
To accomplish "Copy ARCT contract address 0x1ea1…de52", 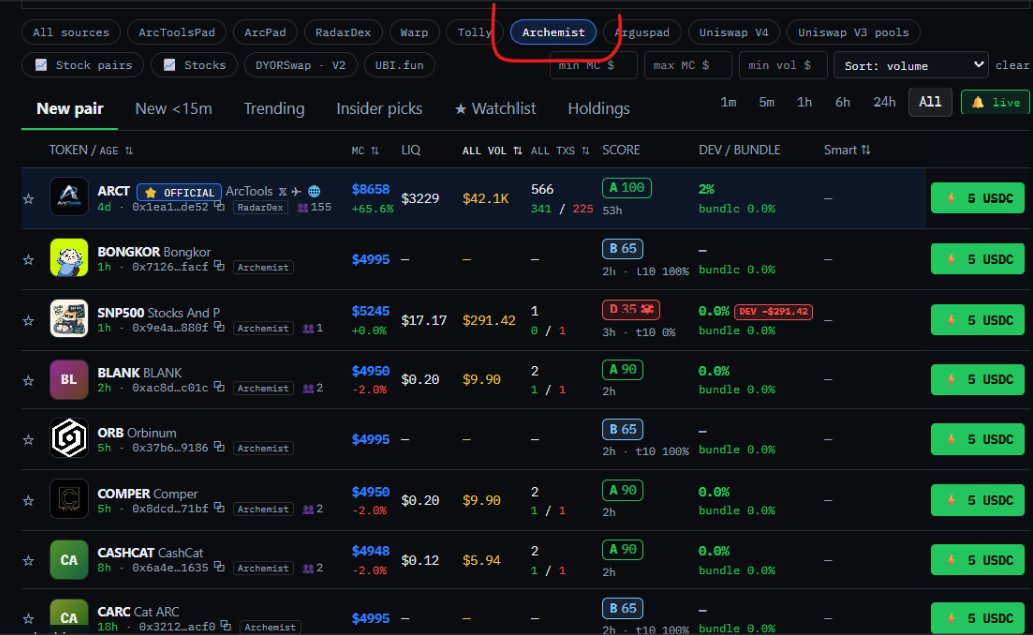I will click(x=219, y=207).
